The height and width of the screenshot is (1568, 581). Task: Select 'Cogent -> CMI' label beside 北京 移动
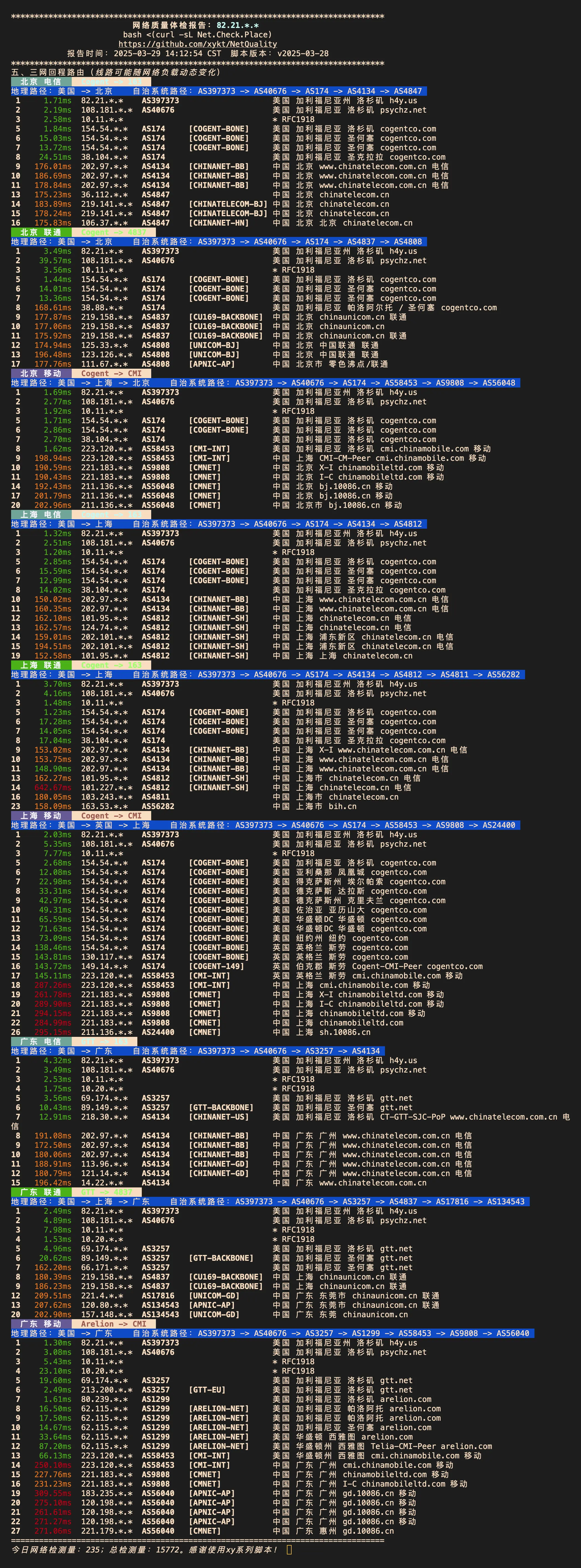pos(111,373)
